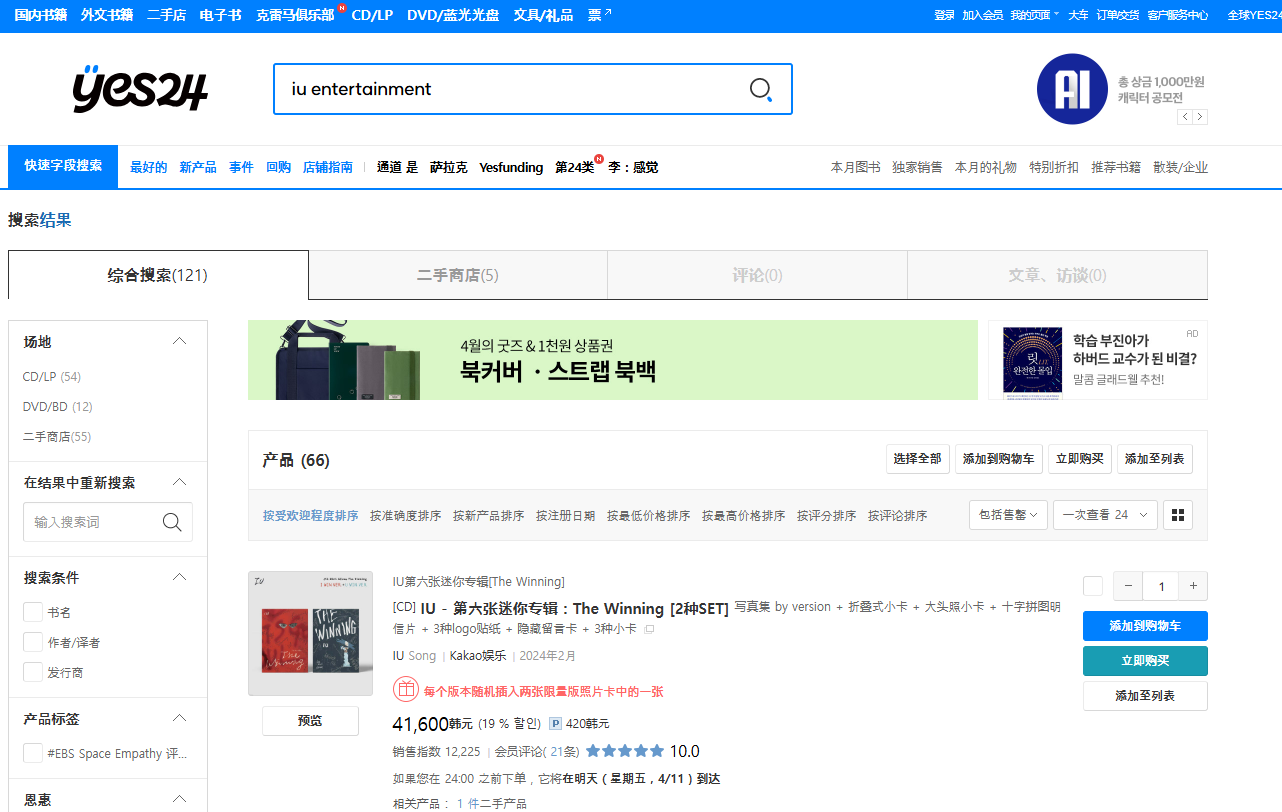Collapse the 恩惠 section

point(180,799)
